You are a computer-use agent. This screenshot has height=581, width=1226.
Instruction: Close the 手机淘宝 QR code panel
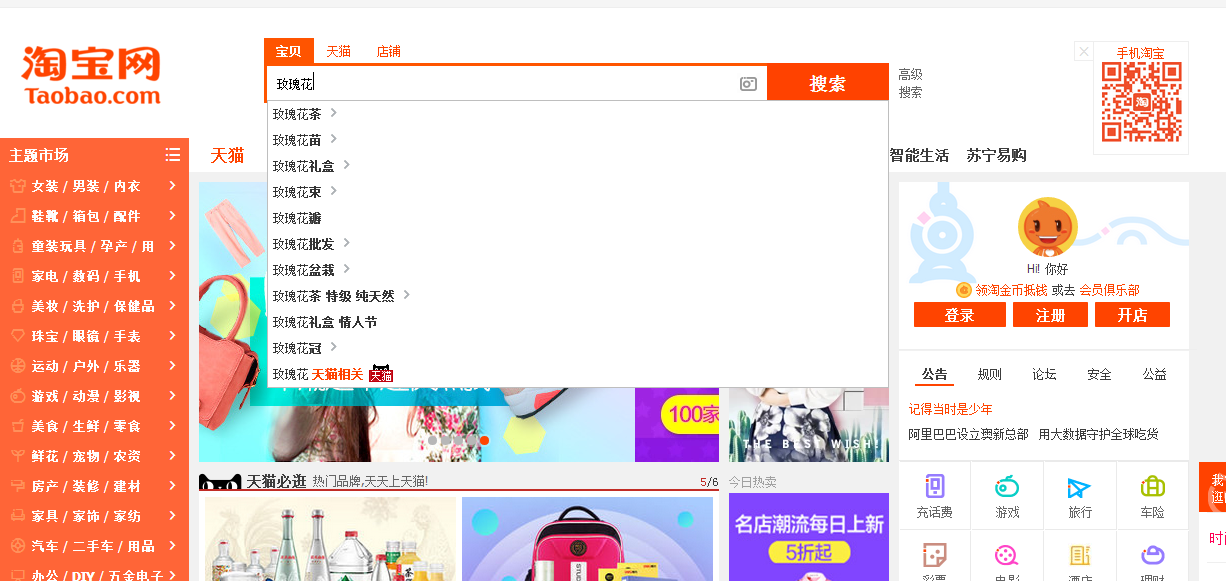click(x=1083, y=51)
